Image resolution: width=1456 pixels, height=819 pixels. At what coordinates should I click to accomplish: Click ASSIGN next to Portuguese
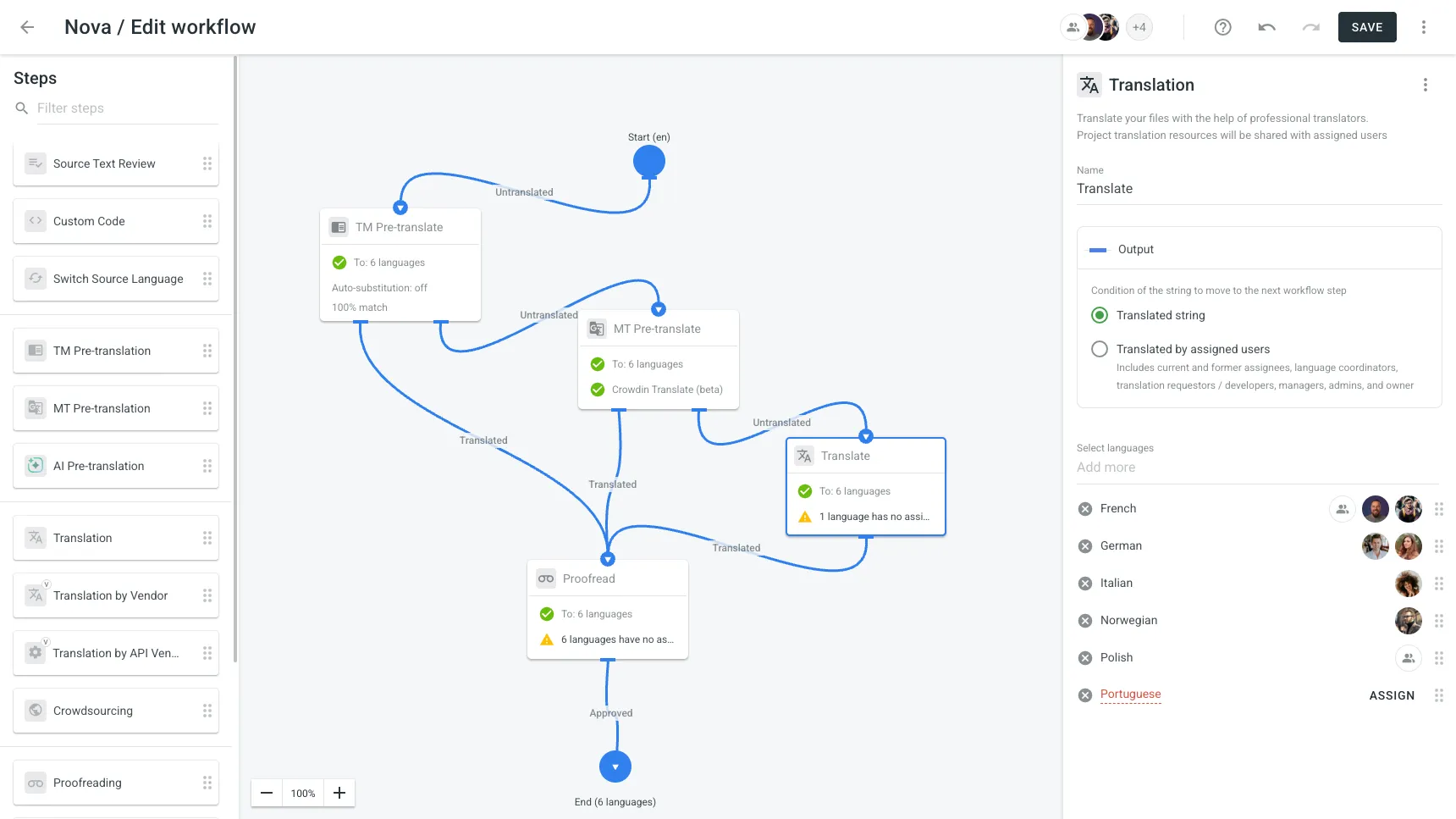coord(1392,694)
